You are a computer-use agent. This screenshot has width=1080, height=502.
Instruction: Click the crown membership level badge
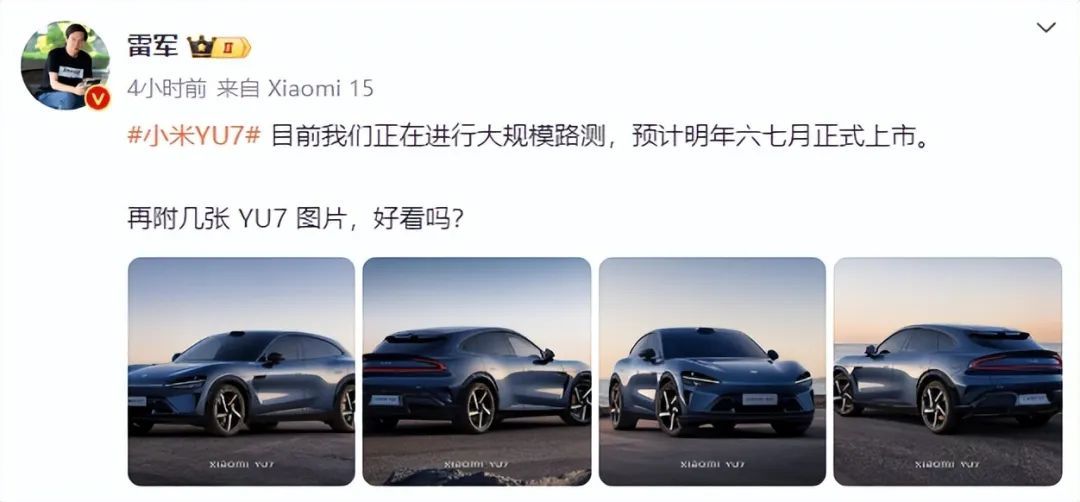(x=220, y=47)
